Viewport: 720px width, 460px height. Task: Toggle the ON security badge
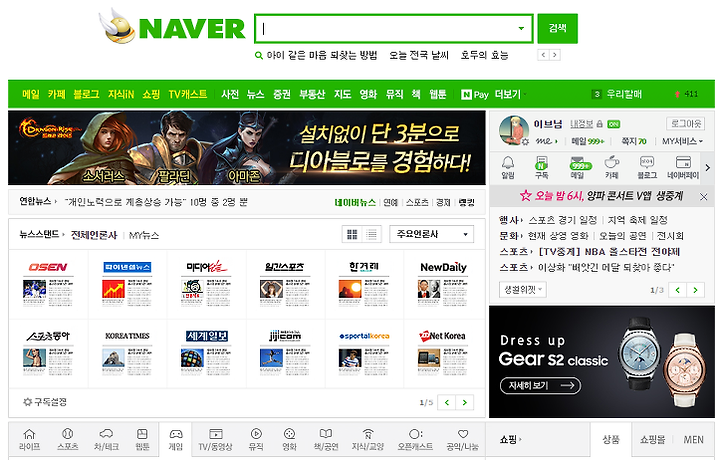click(613, 124)
